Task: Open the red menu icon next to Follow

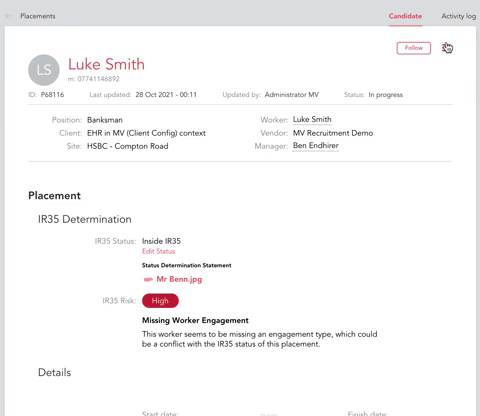Action: coord(447,48)
